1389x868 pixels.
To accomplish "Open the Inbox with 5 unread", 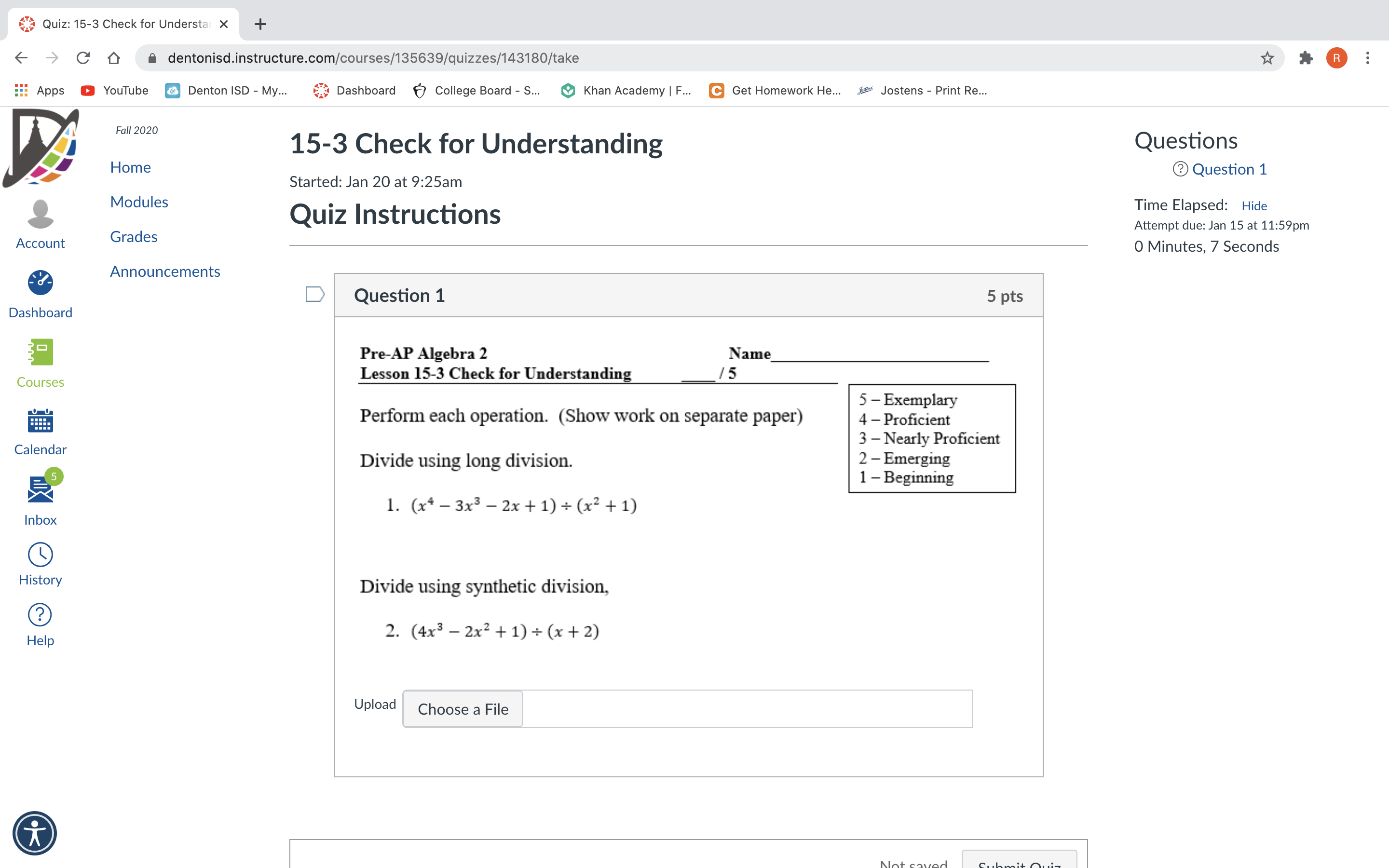I will (40, 489).
